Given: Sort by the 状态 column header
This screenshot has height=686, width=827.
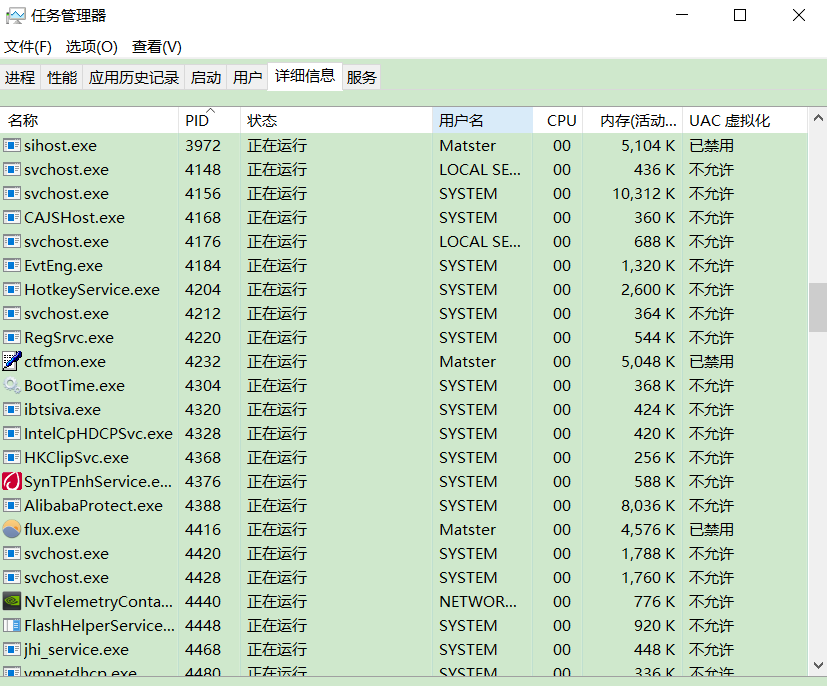Looking at the screenshot, I should click(336, 120).
